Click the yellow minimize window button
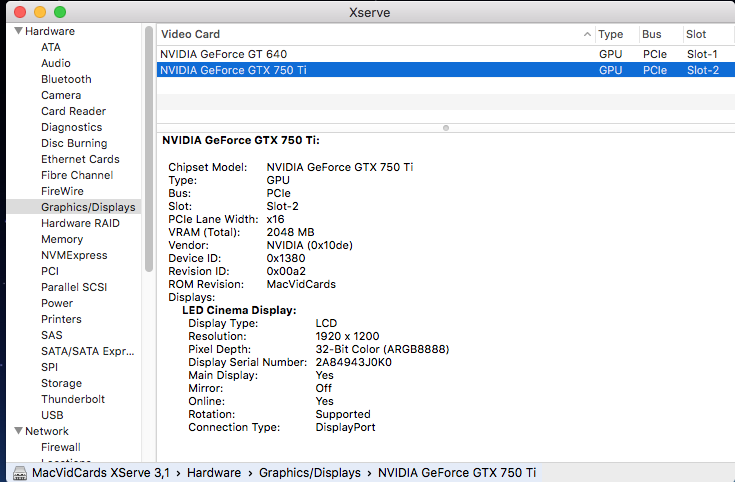 (x=40, y=12)
